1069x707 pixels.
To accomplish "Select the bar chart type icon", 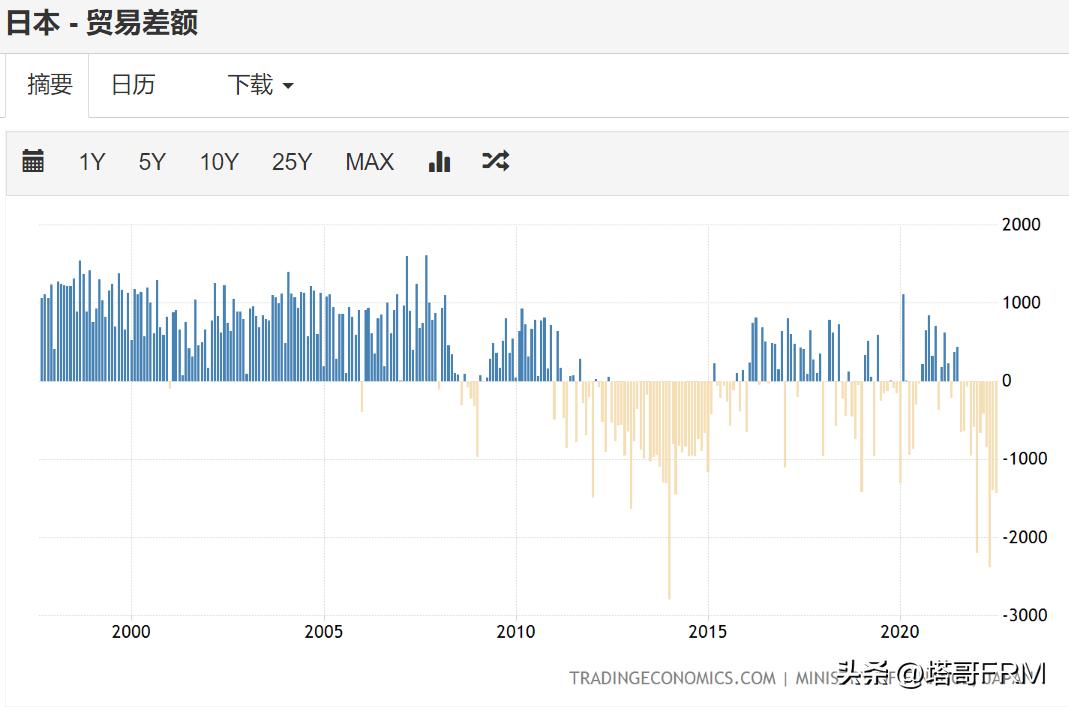I will point(439,161).
